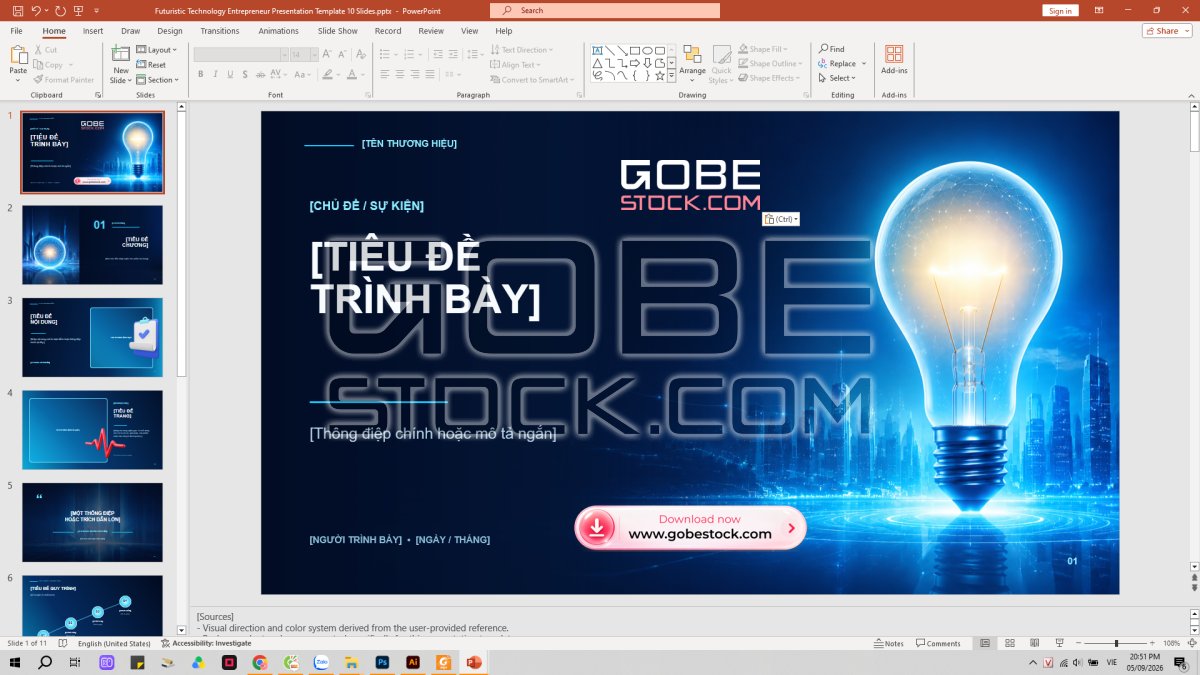
Task: Toggle text Shadow formatting
Action: point(247,74)
